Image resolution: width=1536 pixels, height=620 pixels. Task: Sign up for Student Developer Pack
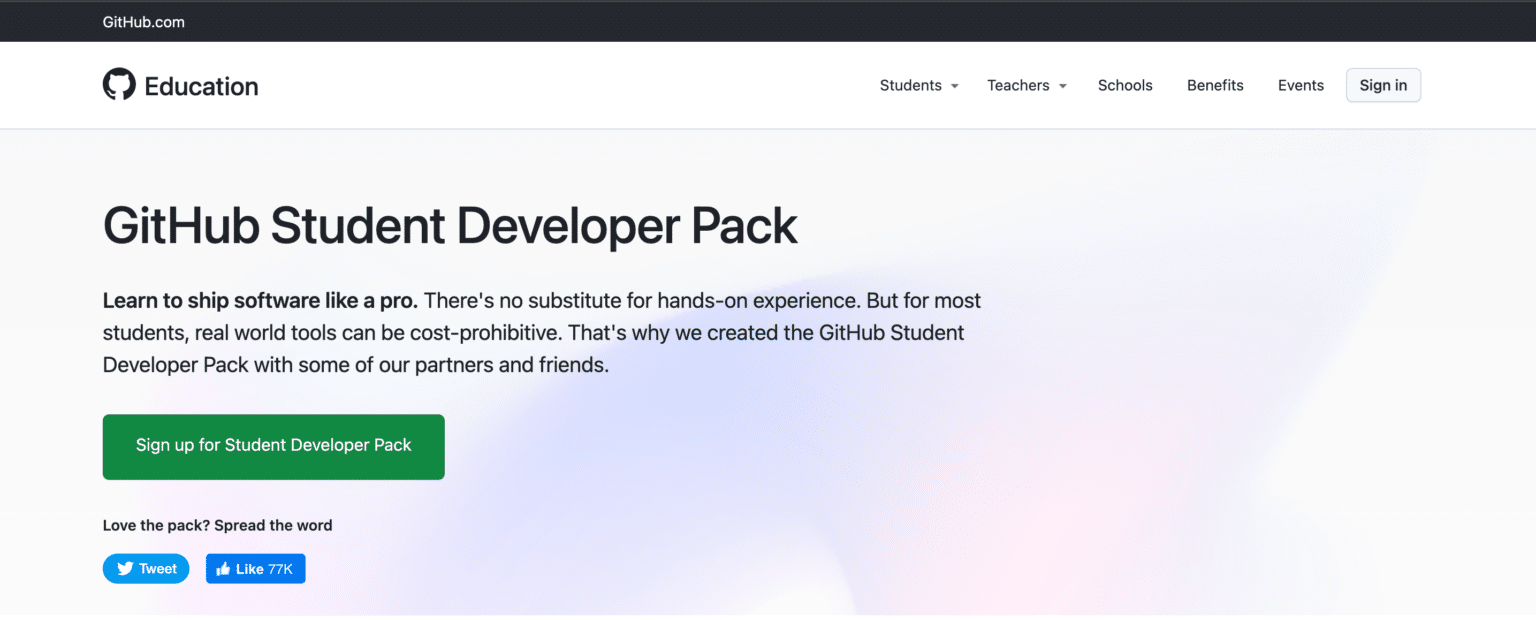273,446
